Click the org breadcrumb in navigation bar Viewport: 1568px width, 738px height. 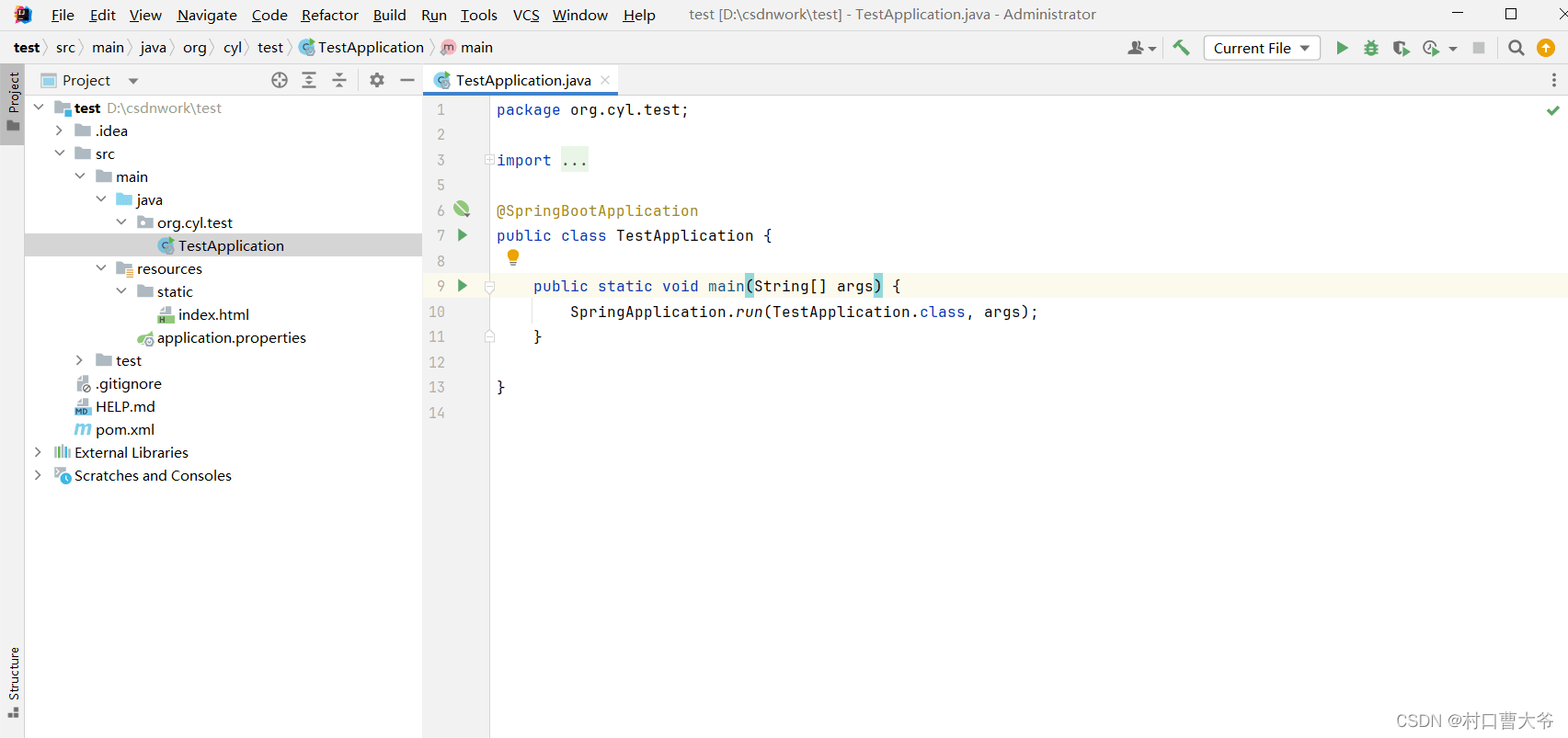[x=194, y=48]
